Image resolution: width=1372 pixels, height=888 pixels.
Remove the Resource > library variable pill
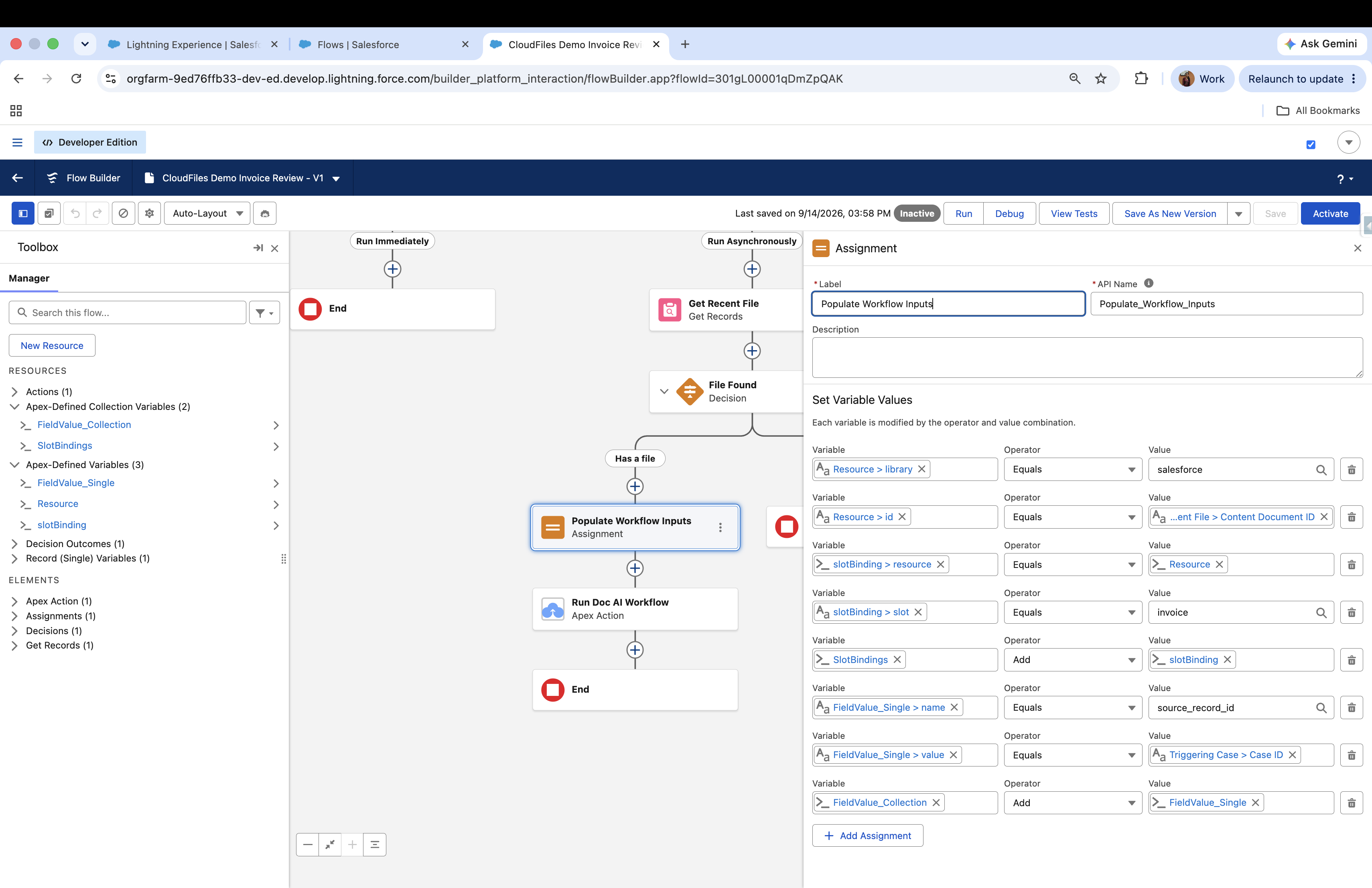pyautogui.click(x=921, y=469)
